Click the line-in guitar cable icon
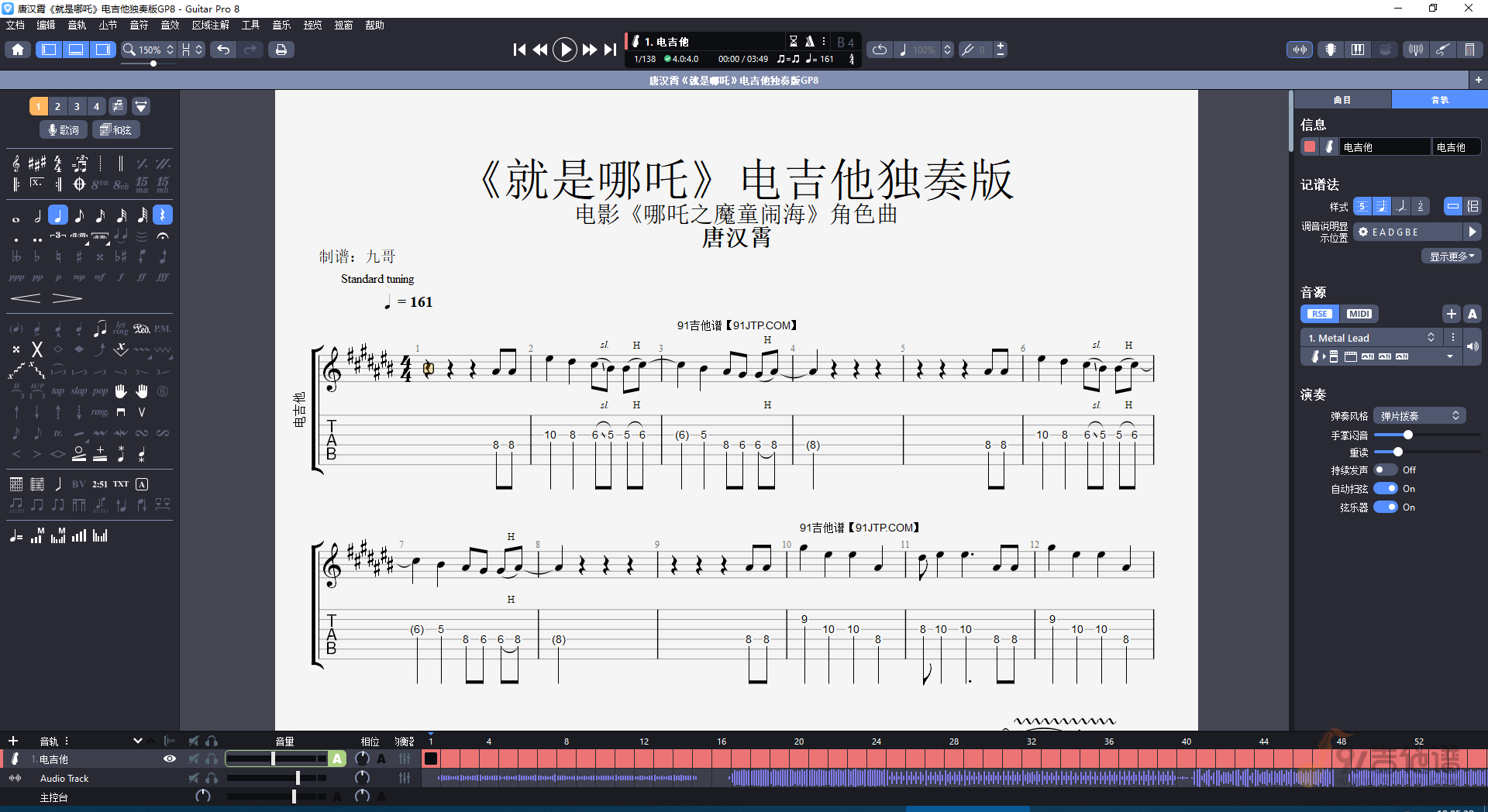1488x812 pixels. coord(1442,50)
